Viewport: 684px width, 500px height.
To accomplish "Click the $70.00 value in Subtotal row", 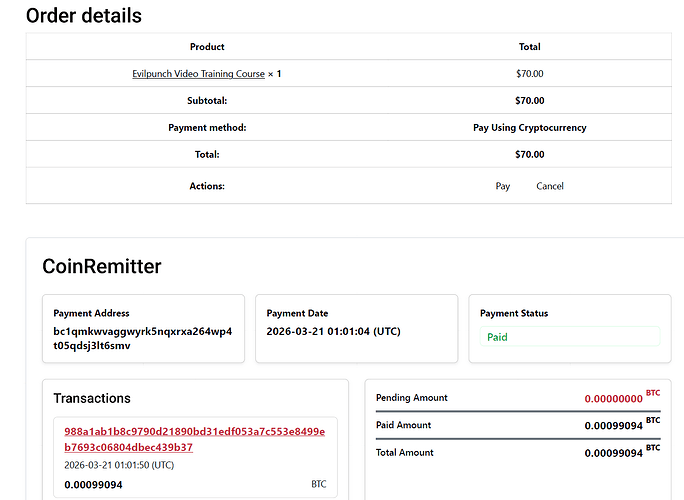I will coord(530,101).
